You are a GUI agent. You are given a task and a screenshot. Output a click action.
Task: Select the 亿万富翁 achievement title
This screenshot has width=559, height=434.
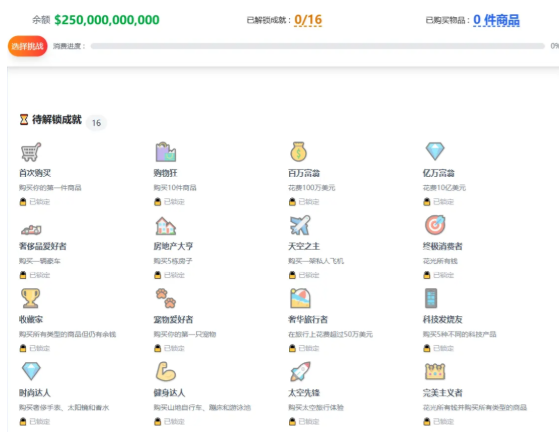point(439,173)
